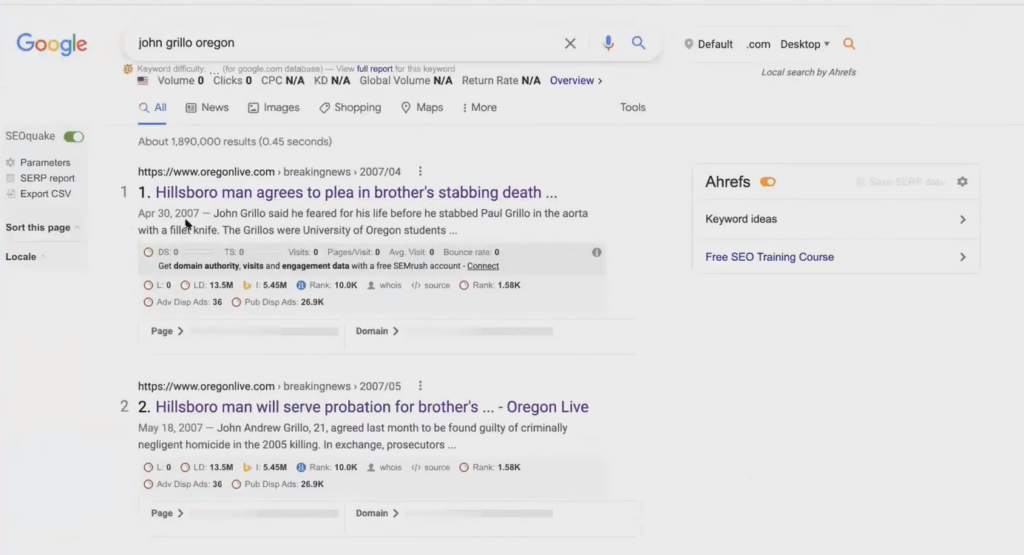Click the orange Ahrefs local search magnifier
Image resolution: width=1024 pixels, height=555 pixels.
tap(849, 44)
